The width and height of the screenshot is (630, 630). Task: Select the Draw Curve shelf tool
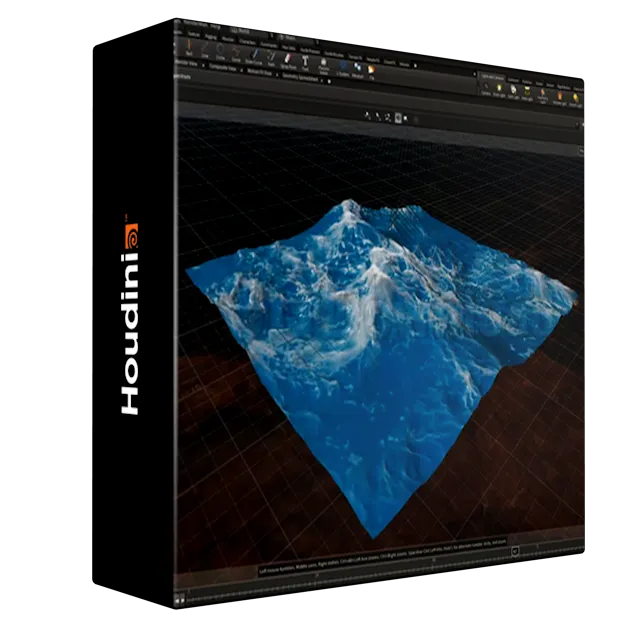(254, 58)
